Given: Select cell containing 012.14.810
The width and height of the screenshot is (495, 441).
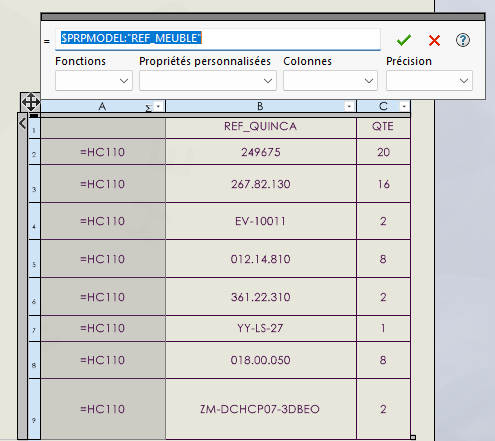Looking at the screenshot, I should tap(261, 259).
